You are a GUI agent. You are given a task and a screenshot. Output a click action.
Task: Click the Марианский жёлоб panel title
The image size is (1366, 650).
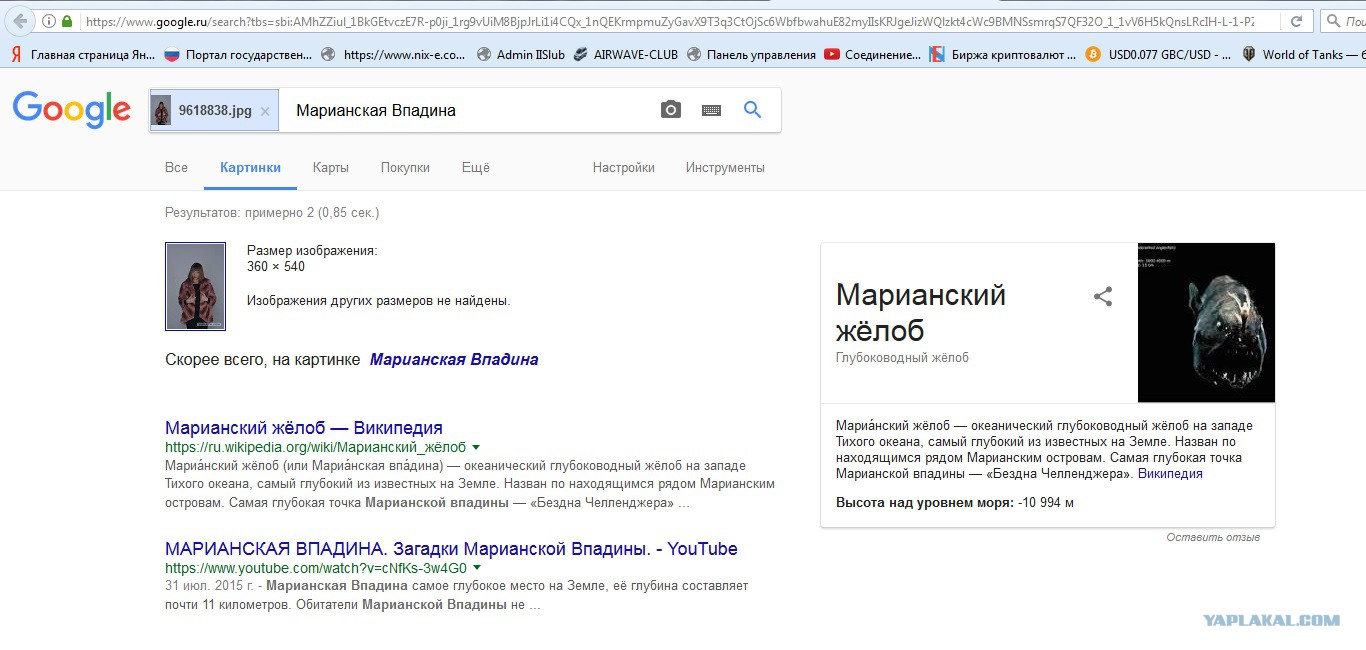(x=921, y=312)
